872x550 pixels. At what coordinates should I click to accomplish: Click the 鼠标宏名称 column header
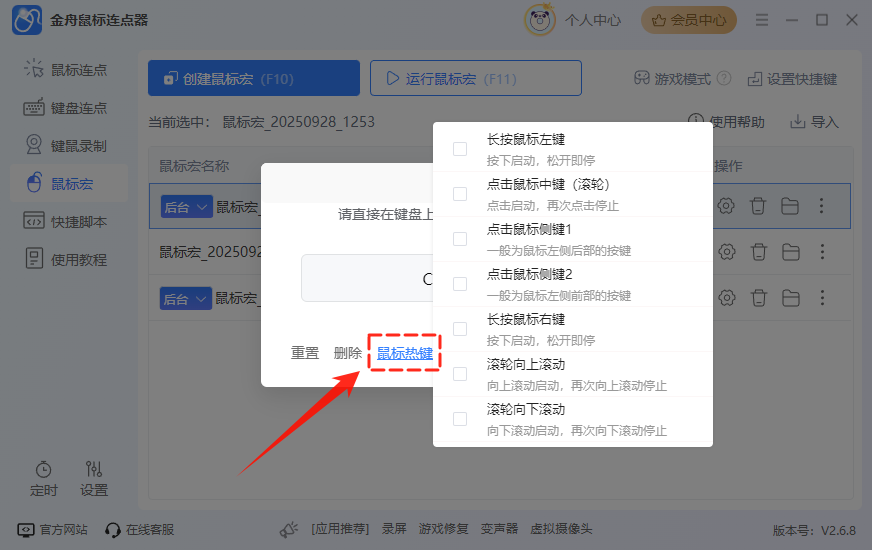pos(194,166)
